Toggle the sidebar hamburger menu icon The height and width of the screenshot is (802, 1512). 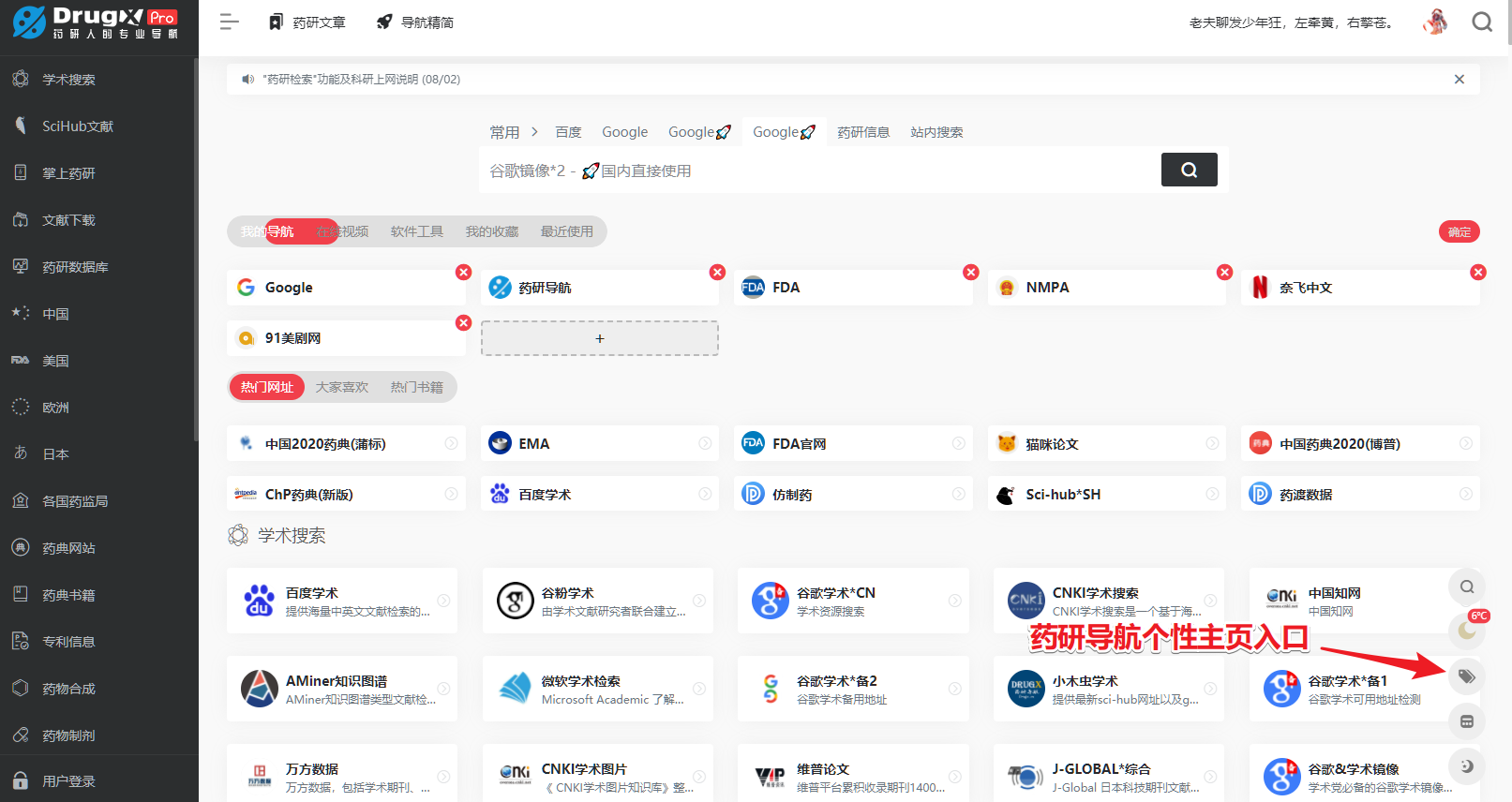click(229, 22)
